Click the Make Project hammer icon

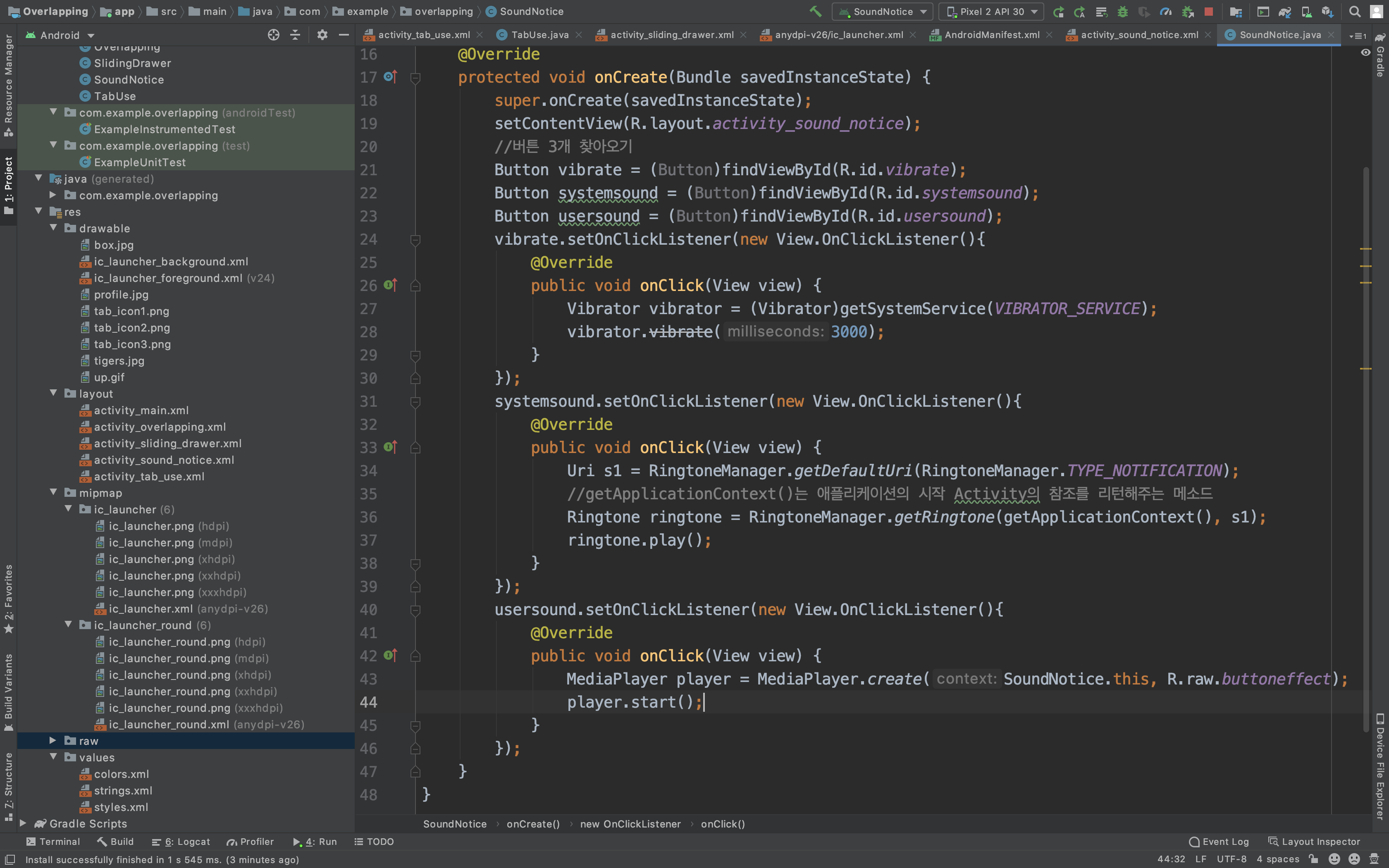(x=816, y=11)
